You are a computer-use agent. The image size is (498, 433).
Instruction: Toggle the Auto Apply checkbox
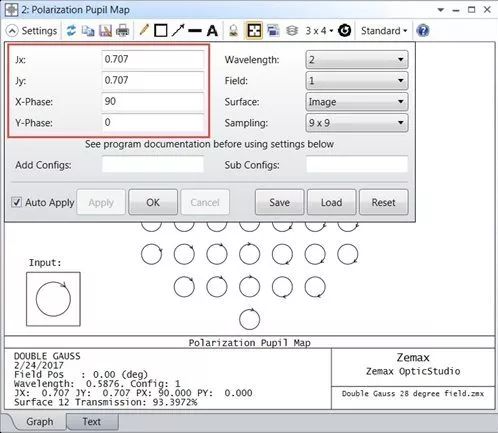click(16, 202)
